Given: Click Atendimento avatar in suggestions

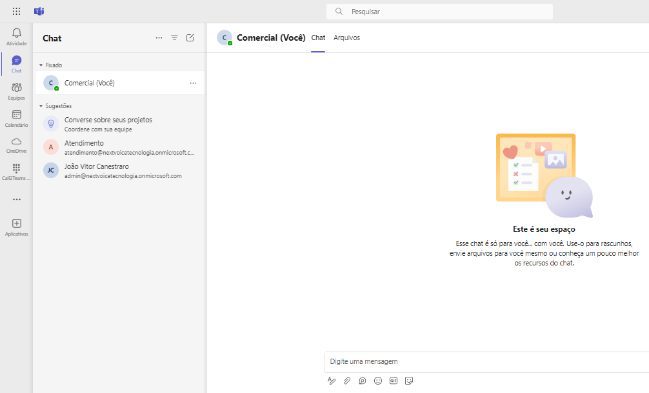Looking at the screenshot, I should click(51, 147).
